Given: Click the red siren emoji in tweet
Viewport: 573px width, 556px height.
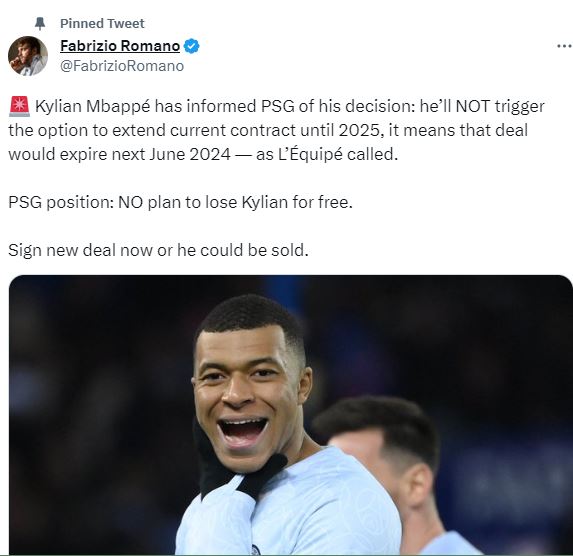Looking at the screenshot, I should tap(19, 106).
